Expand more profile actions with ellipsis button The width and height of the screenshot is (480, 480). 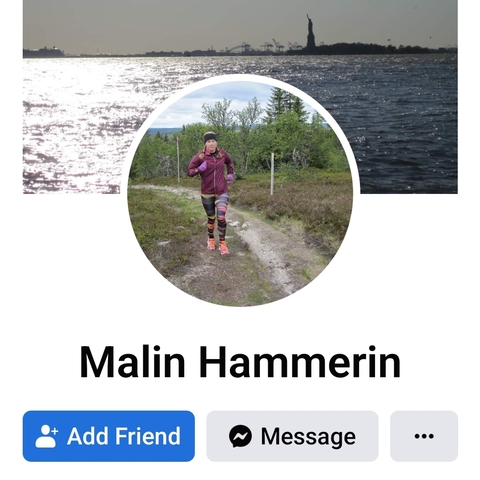click(424, 436)
